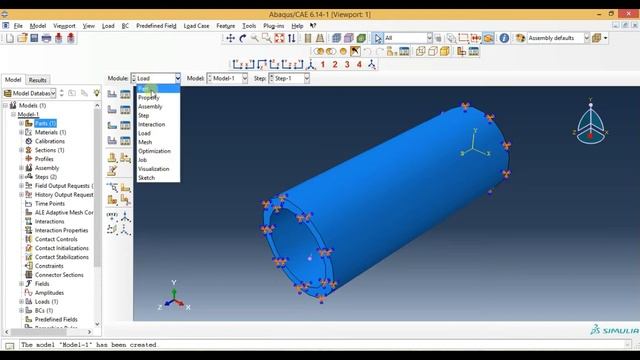Click the model tree light bulb icon

(x=97, y=93)
